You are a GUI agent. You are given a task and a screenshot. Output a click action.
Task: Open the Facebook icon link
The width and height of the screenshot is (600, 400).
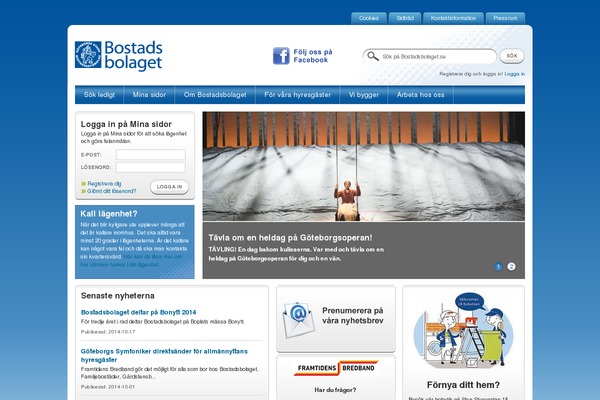click(x=281, y=56)
